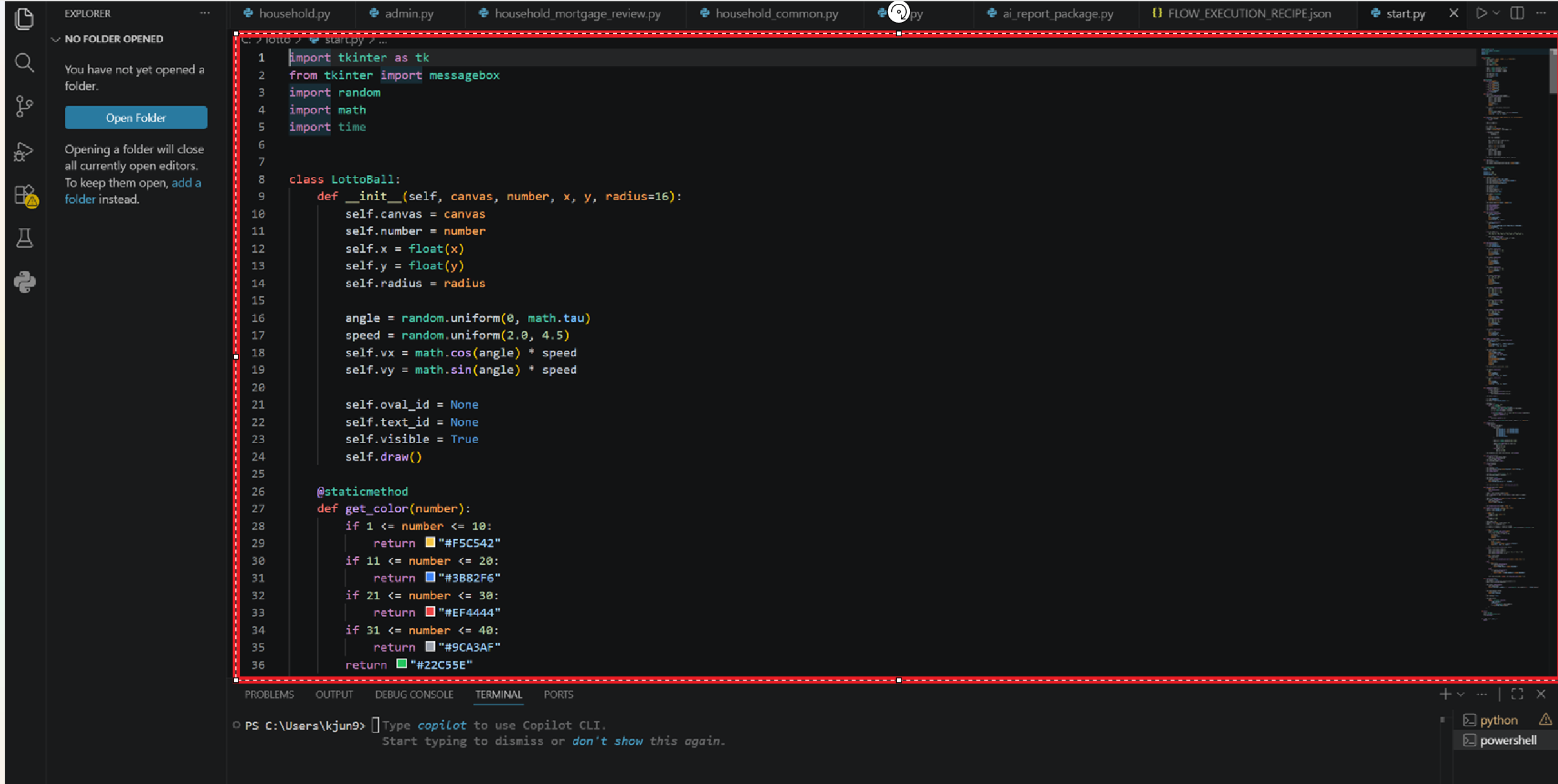This screenshot has height=784, width=1558.
Task: Open the Testing flask view
Action: (x=25, y=238)
